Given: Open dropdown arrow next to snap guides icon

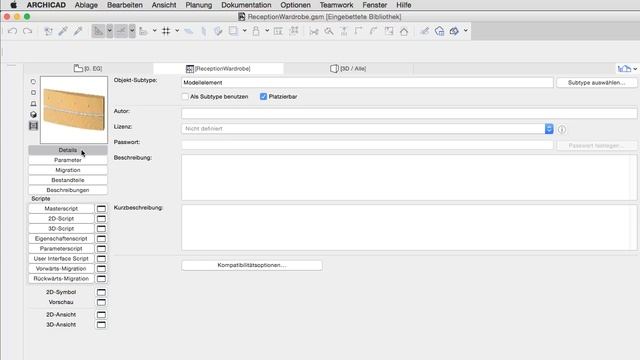Looking at the screenshot, I should click(x=132, y=31).
